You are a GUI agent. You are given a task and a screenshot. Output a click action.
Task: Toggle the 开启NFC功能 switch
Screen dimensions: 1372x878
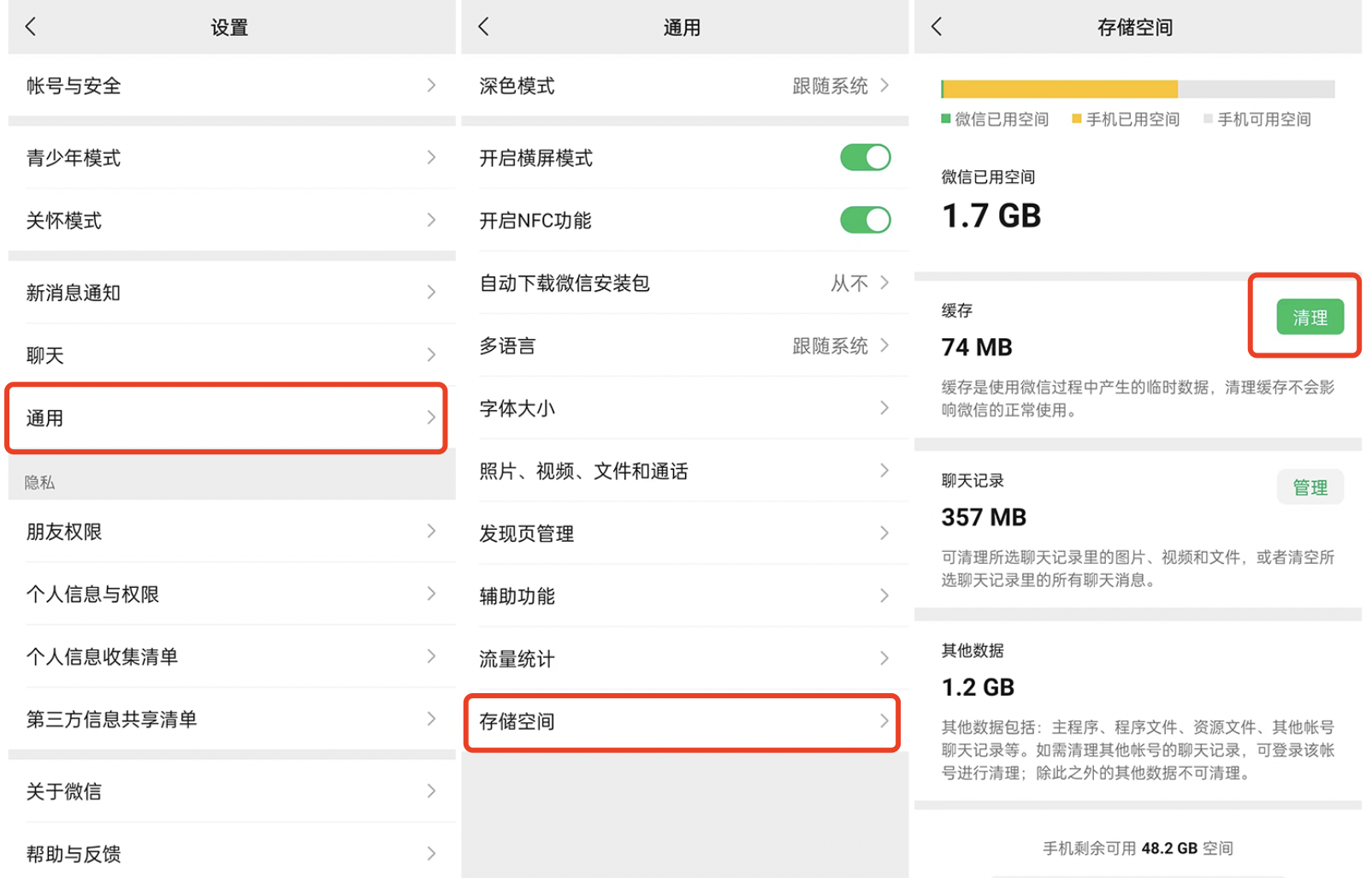[x=865, y=220]
